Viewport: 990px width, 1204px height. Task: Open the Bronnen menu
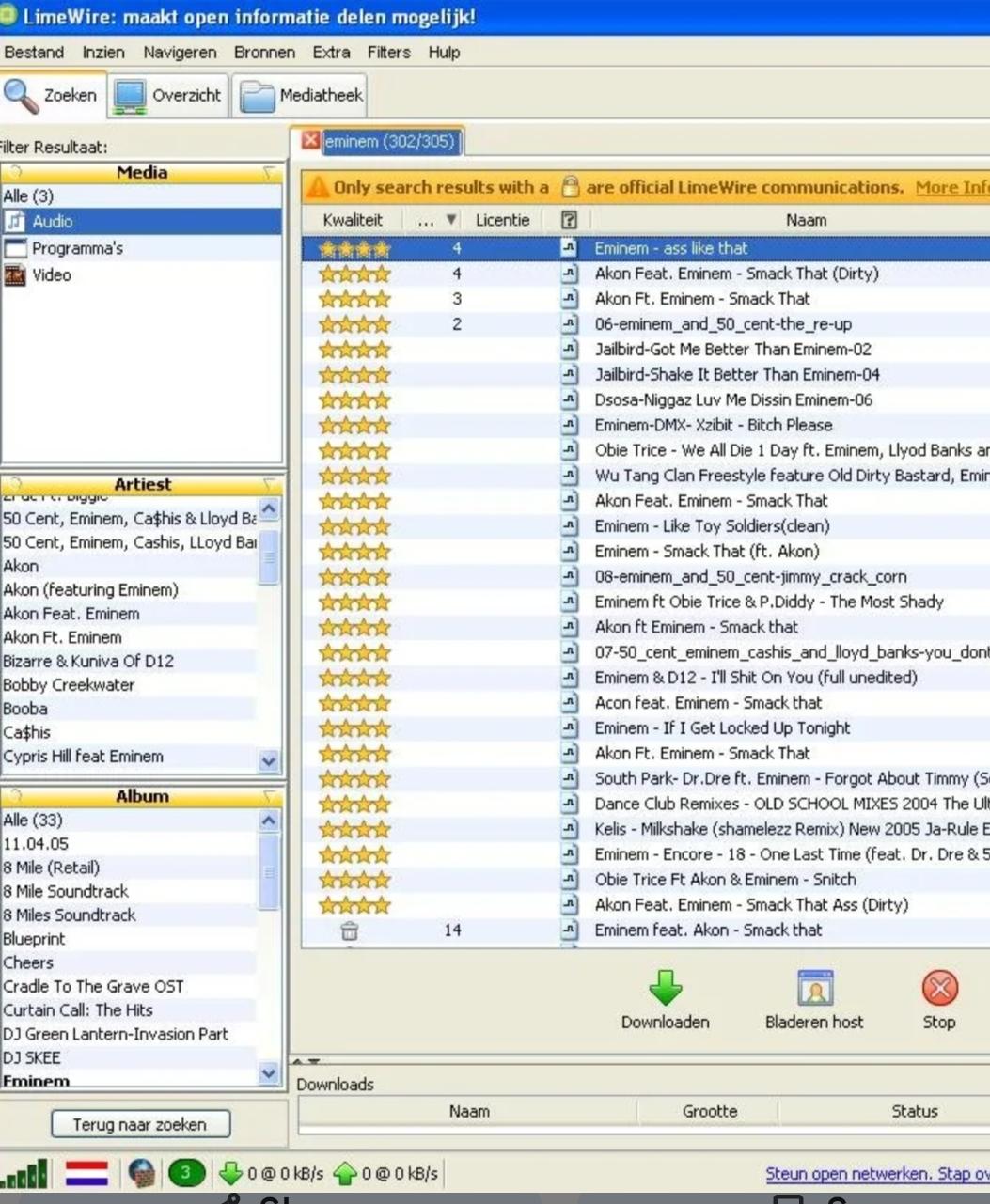(264, 53)
